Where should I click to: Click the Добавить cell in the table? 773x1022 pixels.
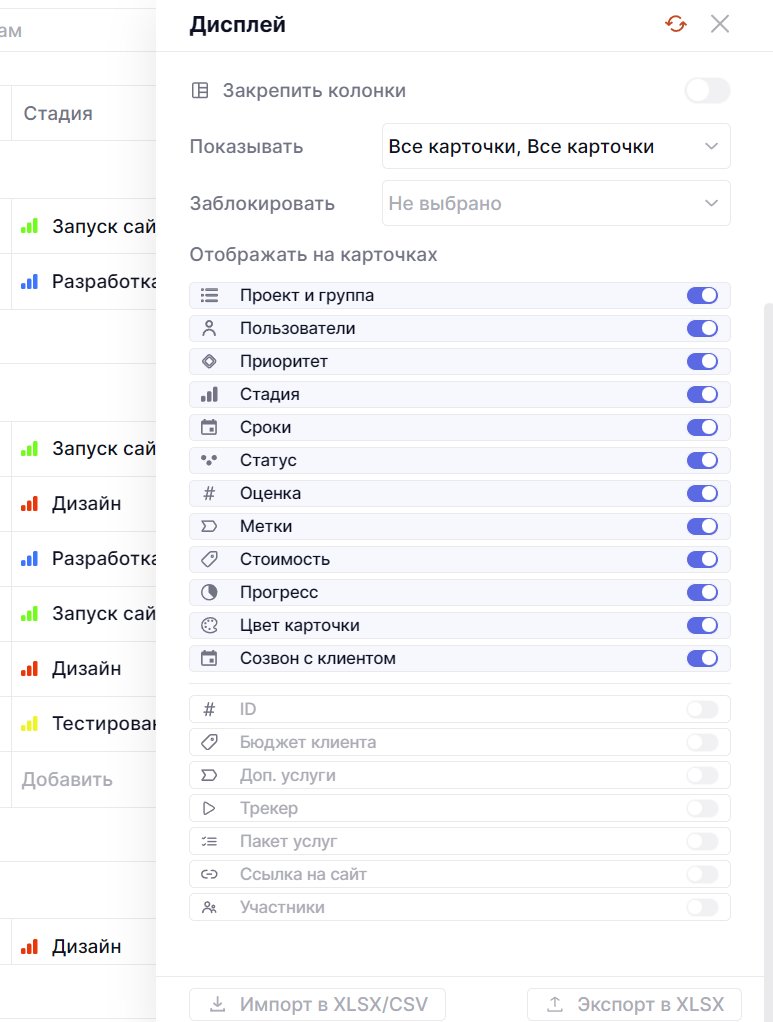click(67, 779)
